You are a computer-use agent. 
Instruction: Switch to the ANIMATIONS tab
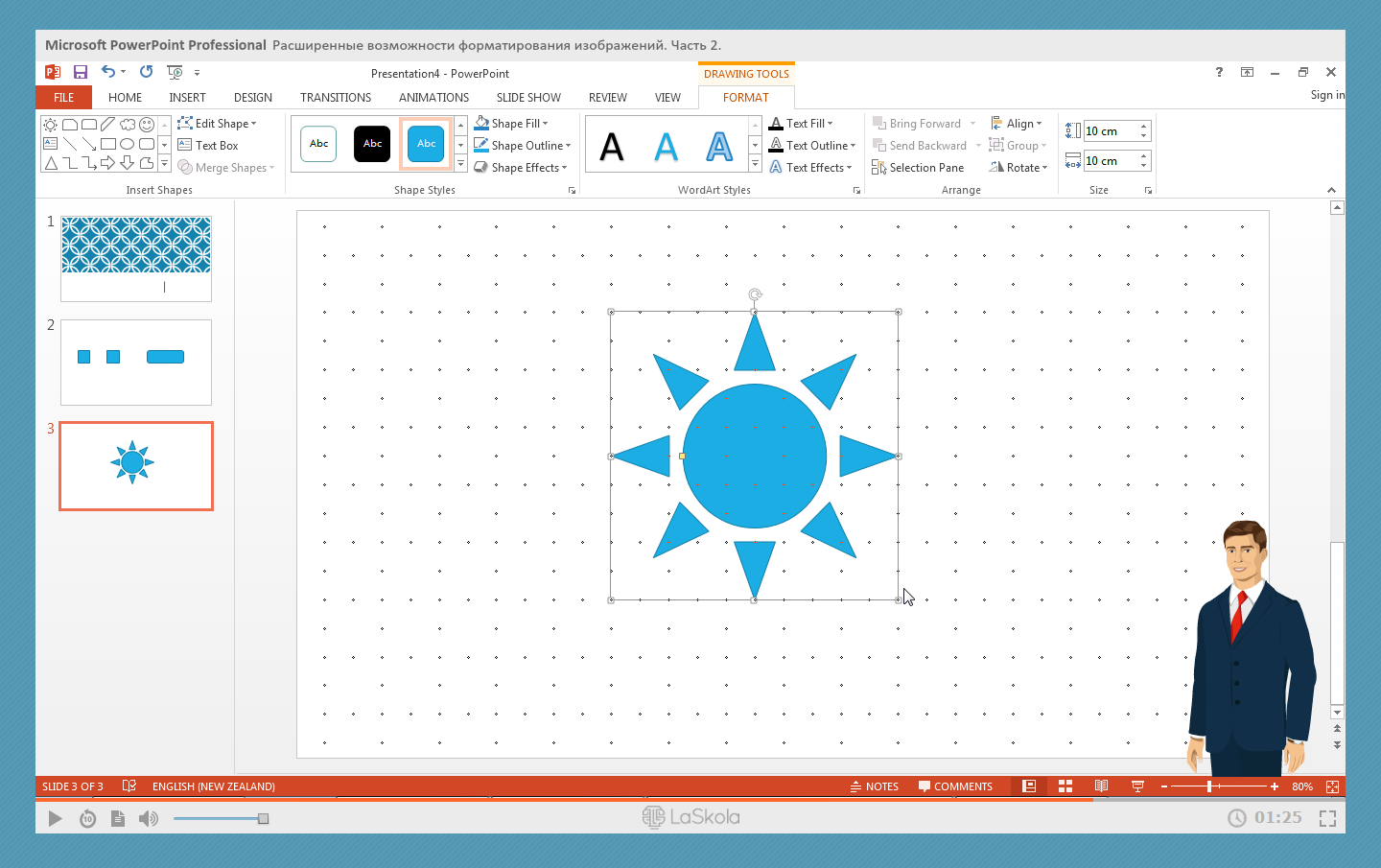pos(433,98)
